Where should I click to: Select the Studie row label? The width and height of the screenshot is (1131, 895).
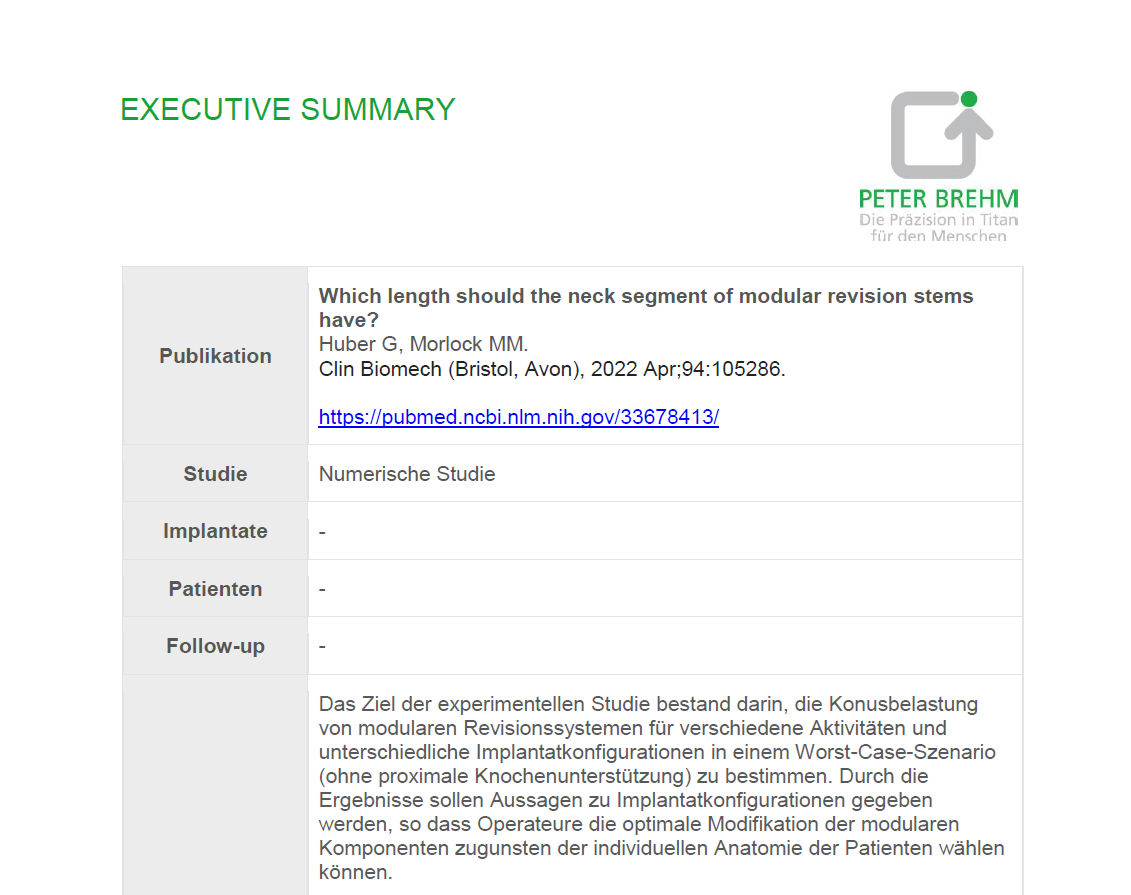point(215,474)
